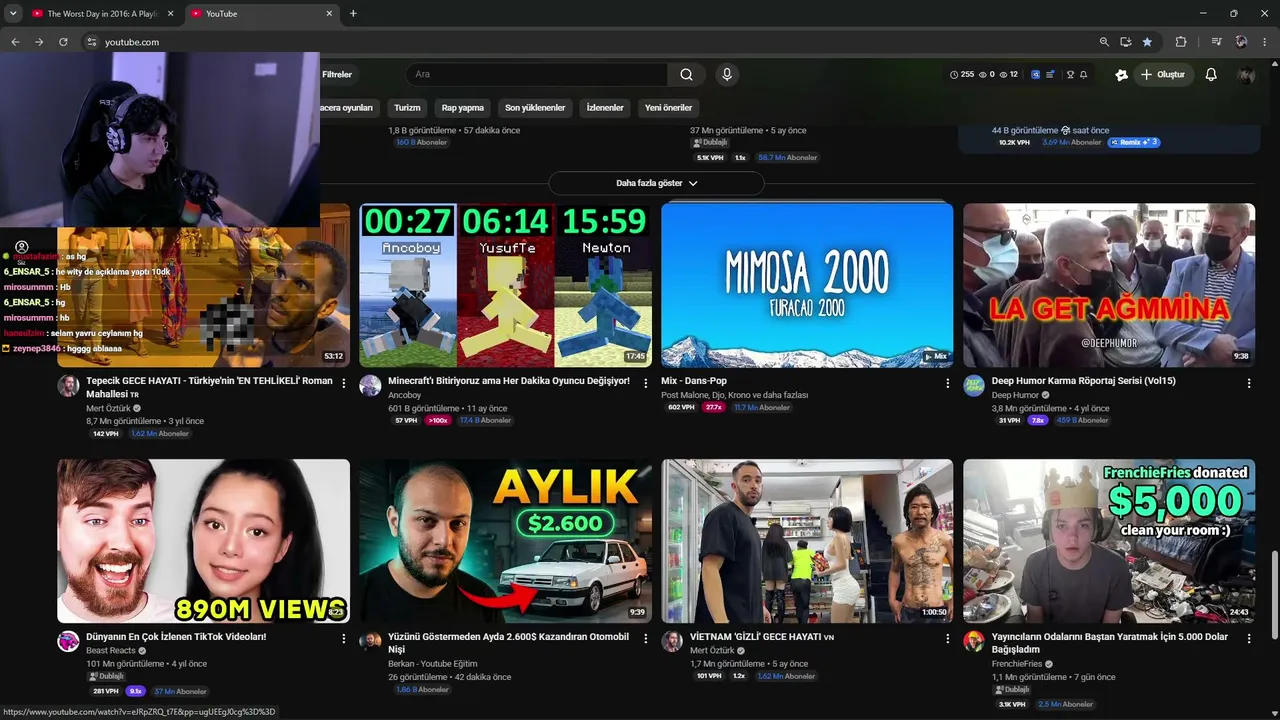Open the Filtreler button
Viewport: 1280px width, 720px height.
[x=337, y=75]
